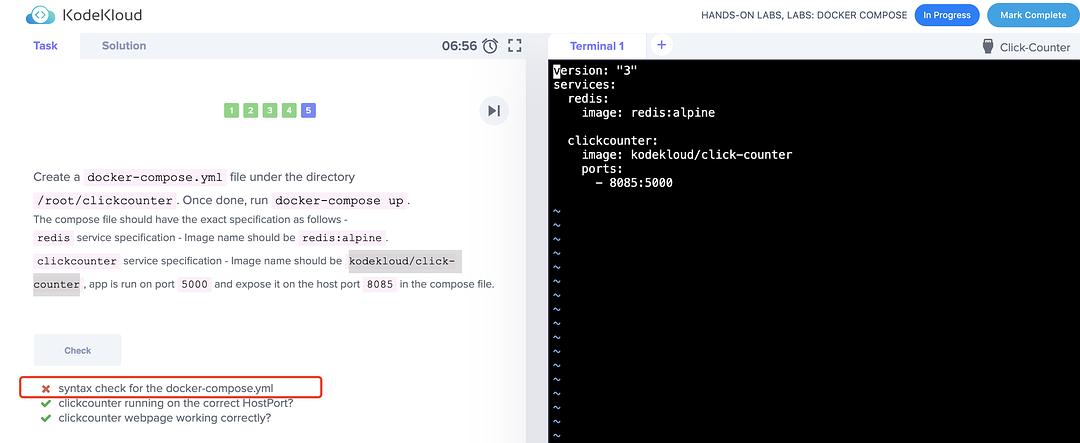Select current question 5 step box
Image resolution: width=1080 pixels, height=443 pixels.
click(308, 111)
